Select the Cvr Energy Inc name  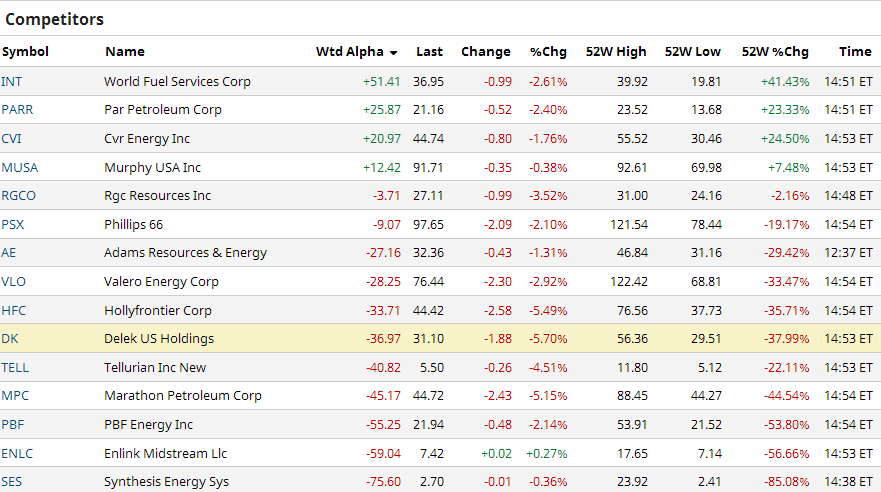pos(147,139)
